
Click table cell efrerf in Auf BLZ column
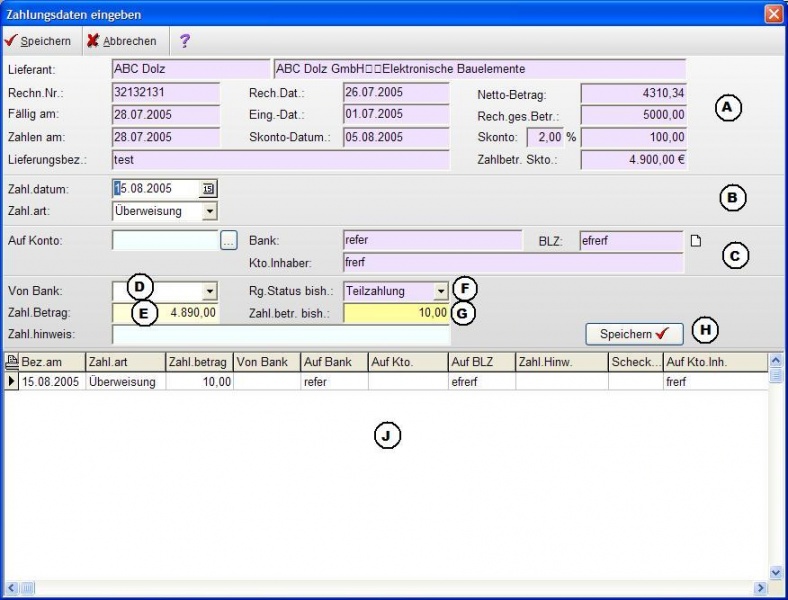(481, 382)
